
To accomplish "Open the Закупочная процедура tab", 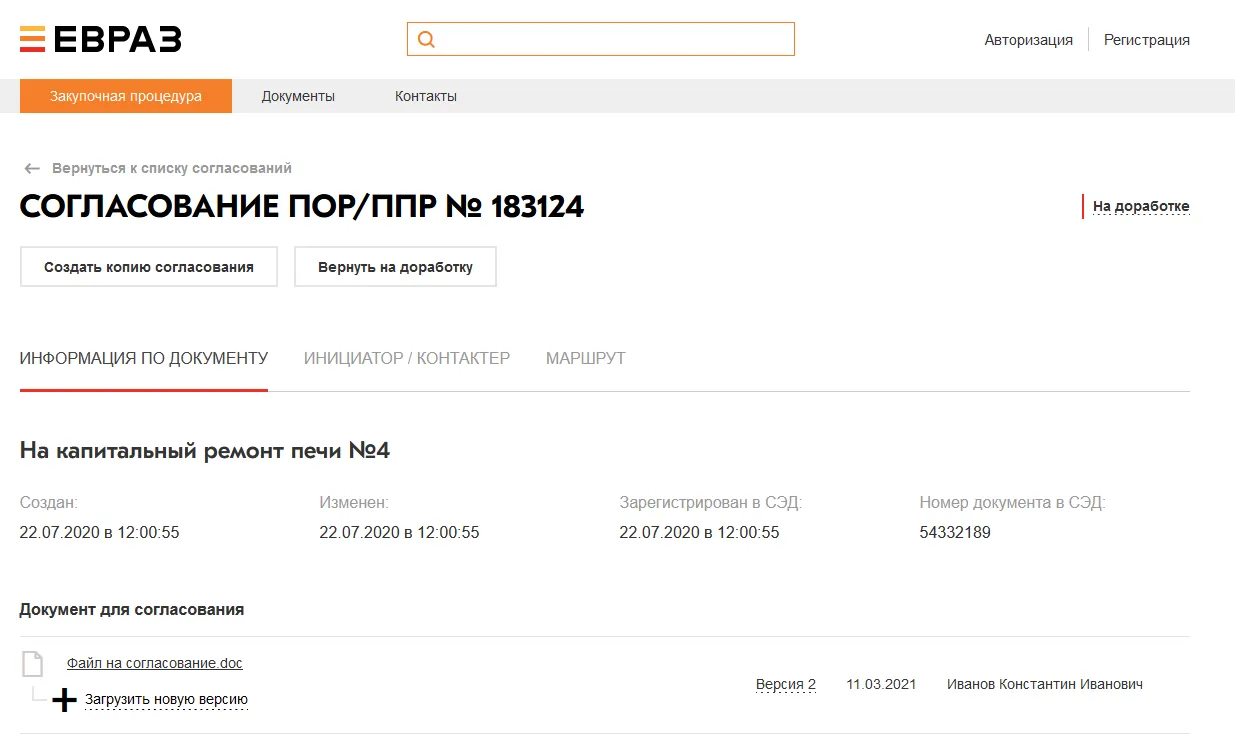I will point(125,96).
